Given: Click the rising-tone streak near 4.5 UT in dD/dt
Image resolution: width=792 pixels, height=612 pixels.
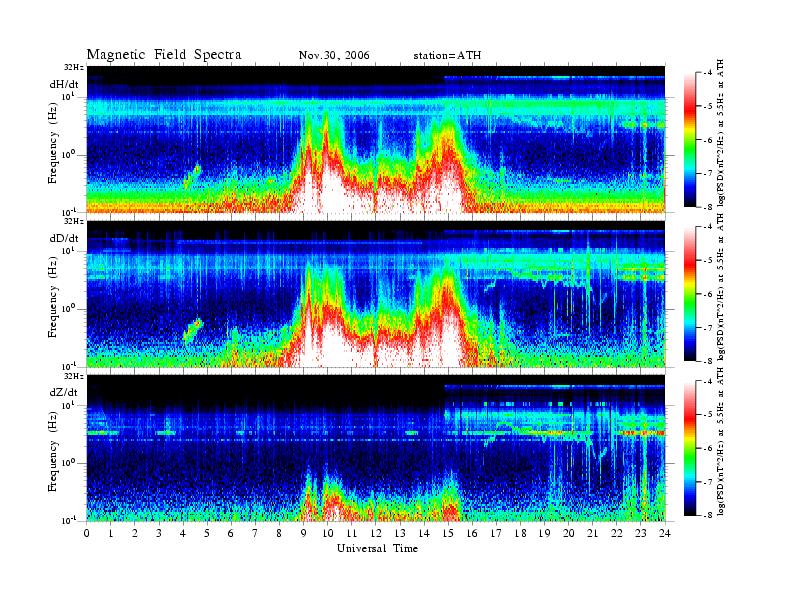Looking at the screenshot, I should [193, 330].
